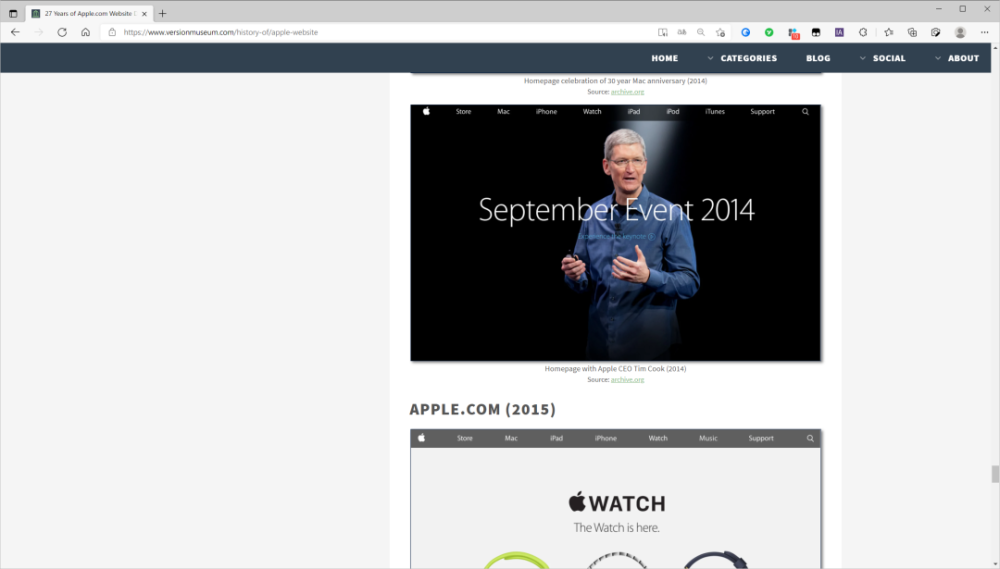Screen dimensions: 1000x569
Task: View site security lock information
Action: click(x=112, y=32)
